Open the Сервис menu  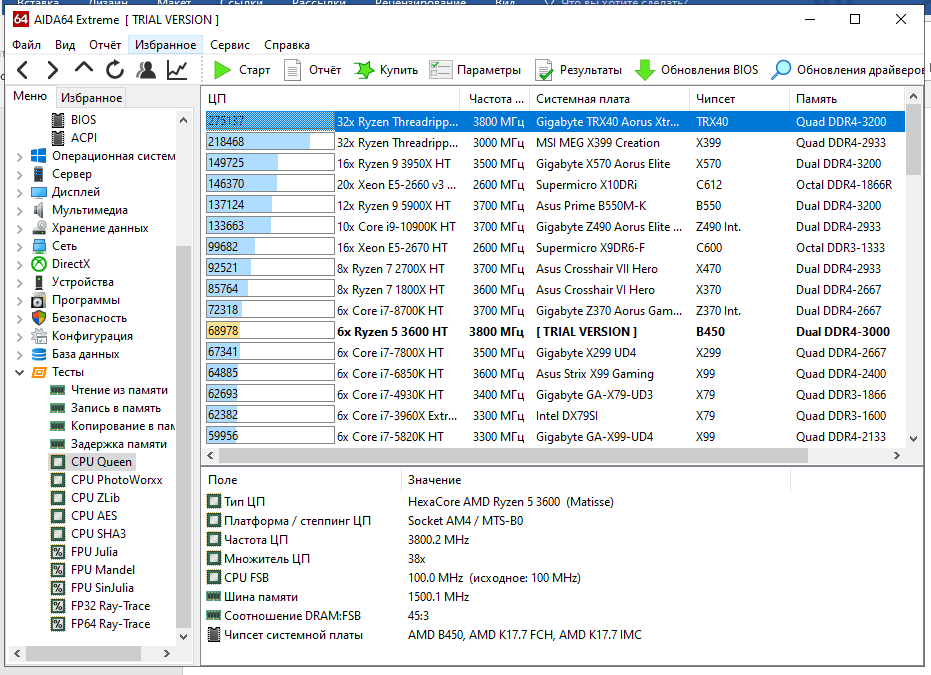tap(230, 45)
